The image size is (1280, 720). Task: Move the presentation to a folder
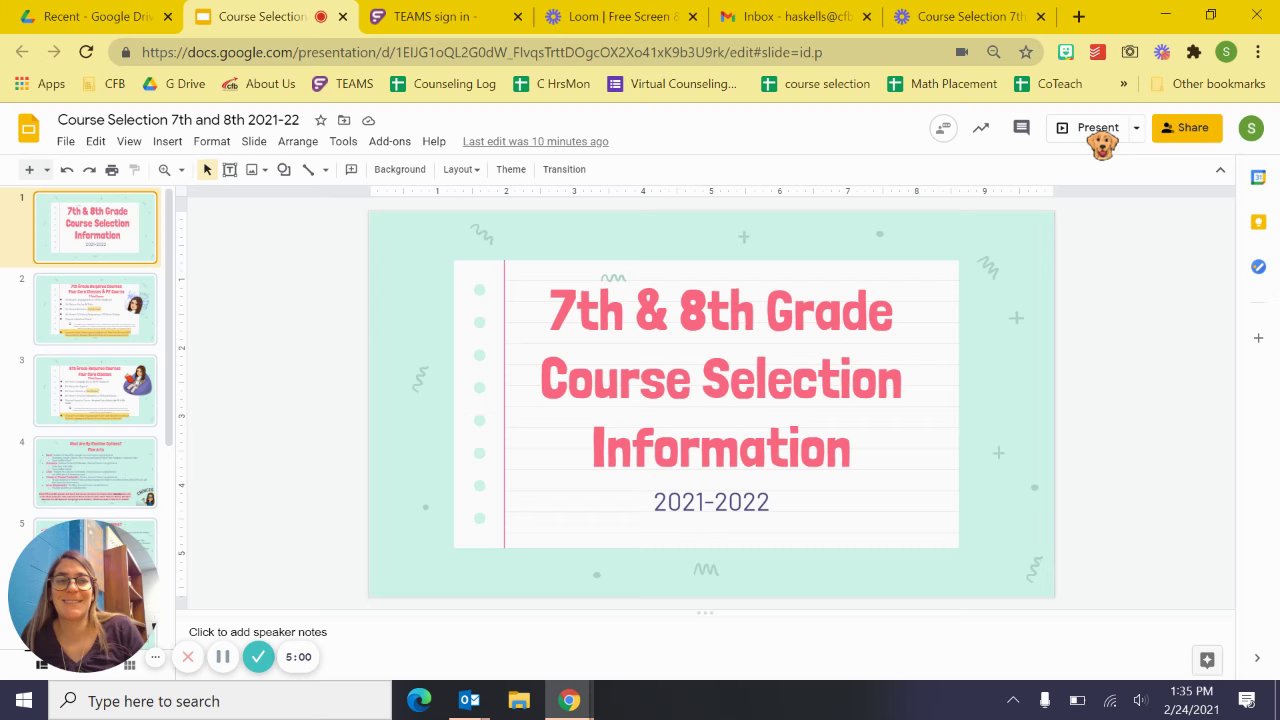[x=344, y=120]
